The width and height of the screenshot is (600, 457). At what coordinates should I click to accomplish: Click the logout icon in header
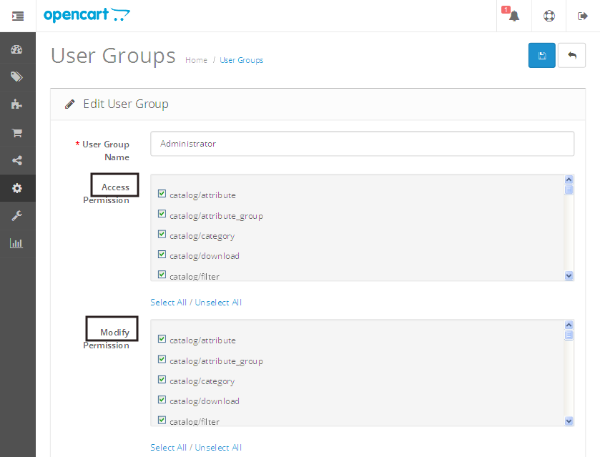(x=582, y=16)
